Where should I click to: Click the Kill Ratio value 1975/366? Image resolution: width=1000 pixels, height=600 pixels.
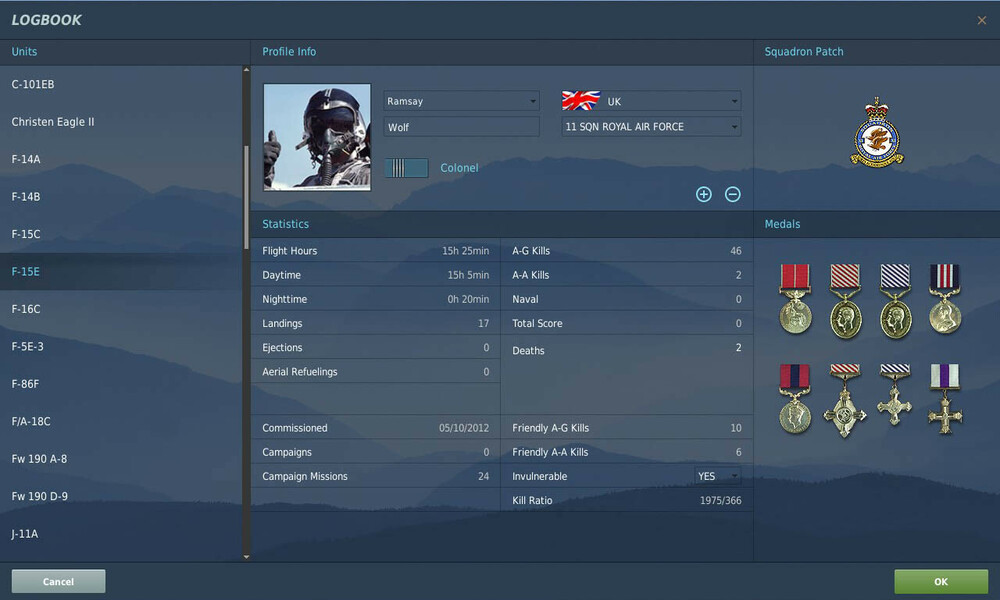point(721,501)
